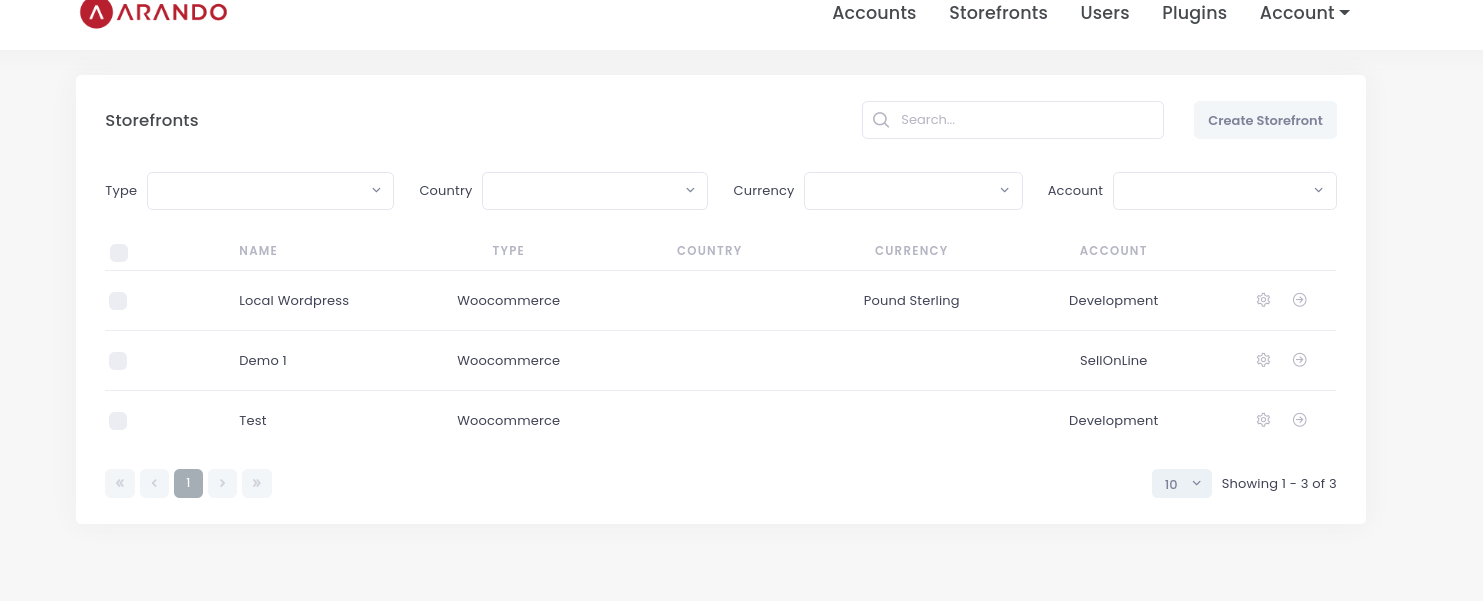Open settings gear for Demo 1
Screen dimensions: 1483x601
pyautogui.click(x=1263, y=360)
